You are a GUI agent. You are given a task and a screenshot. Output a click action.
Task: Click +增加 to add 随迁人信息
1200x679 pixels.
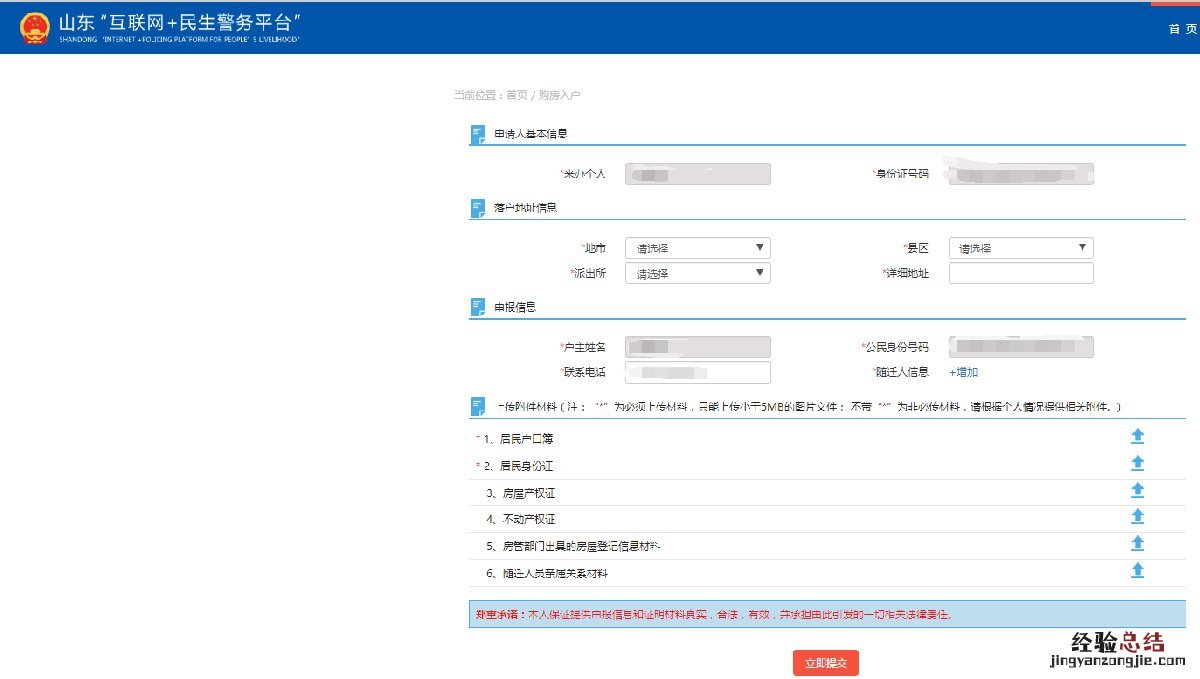tap(963, 372)
